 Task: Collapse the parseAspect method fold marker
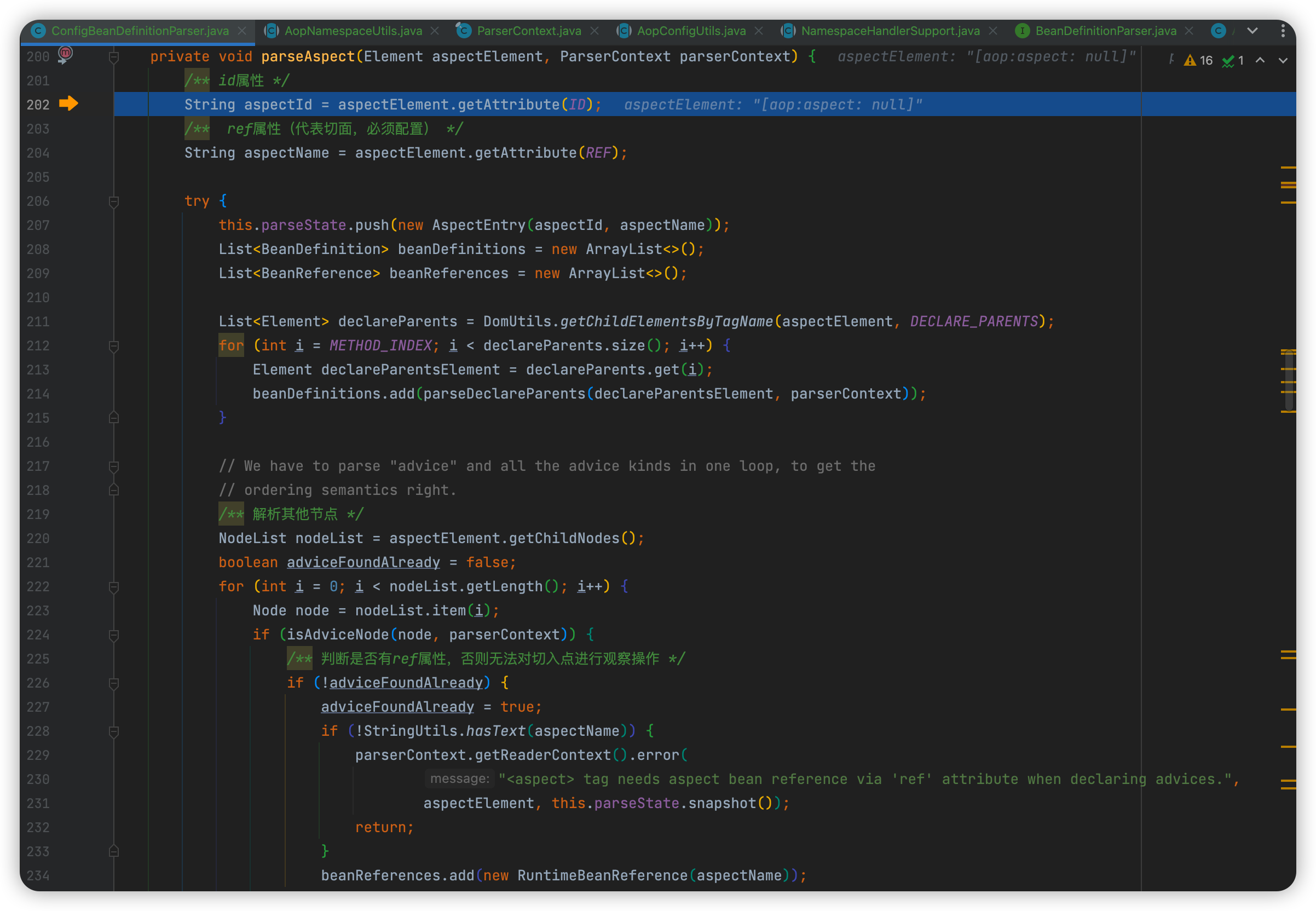click(x=113, y=57)
